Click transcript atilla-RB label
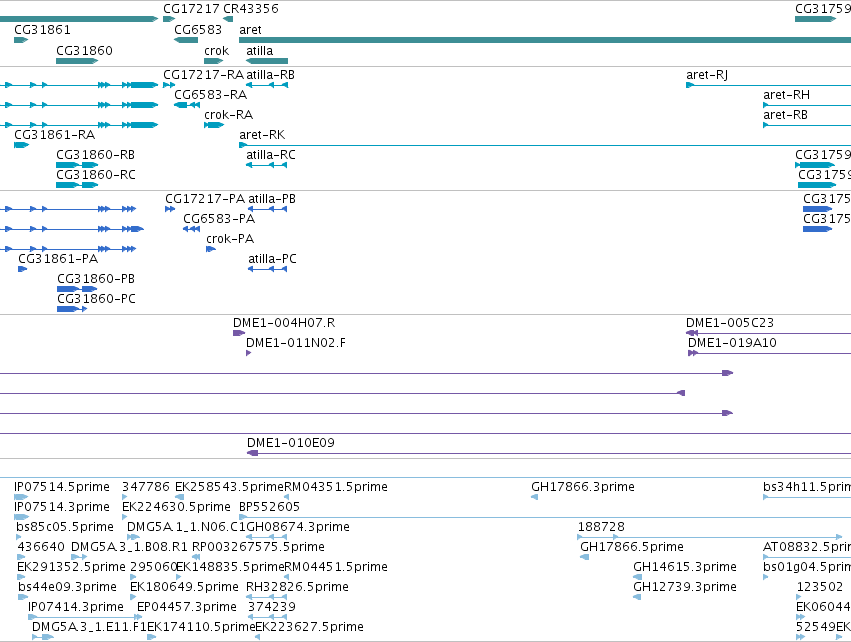This screenshot has width=851, height=642. (270, 75)
